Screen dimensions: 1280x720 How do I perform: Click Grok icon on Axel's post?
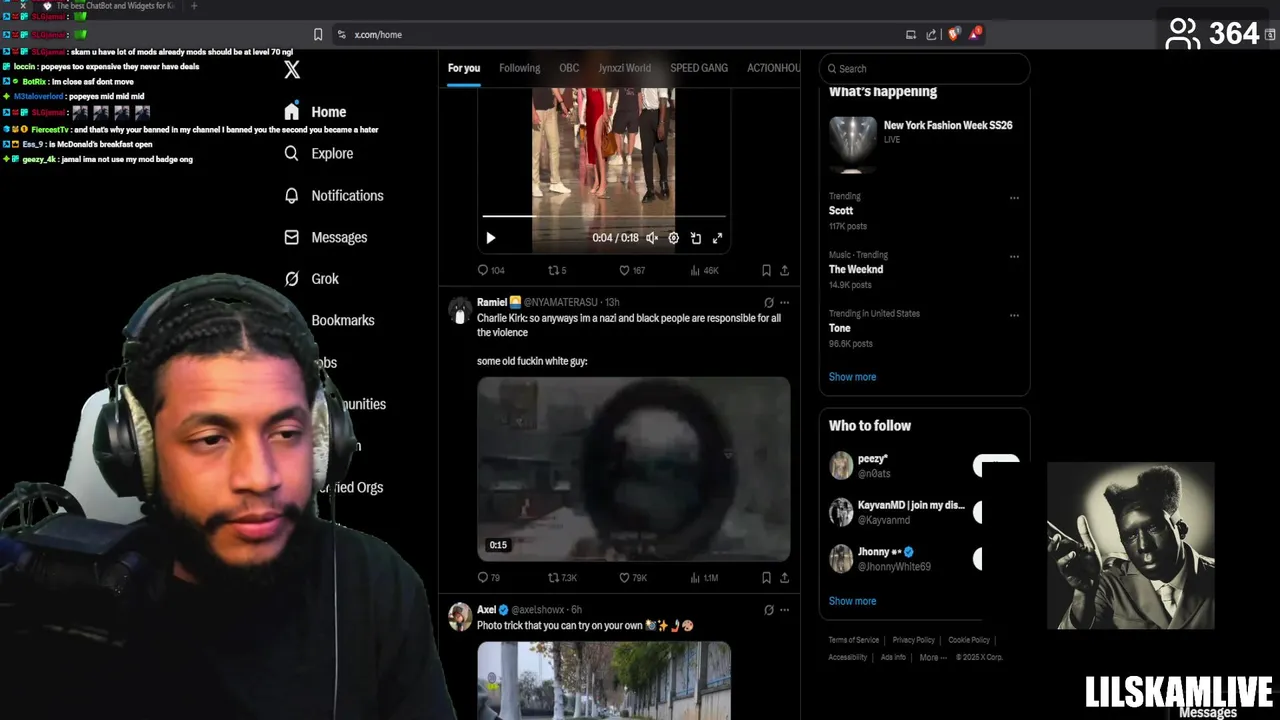(x=768, y=609)
